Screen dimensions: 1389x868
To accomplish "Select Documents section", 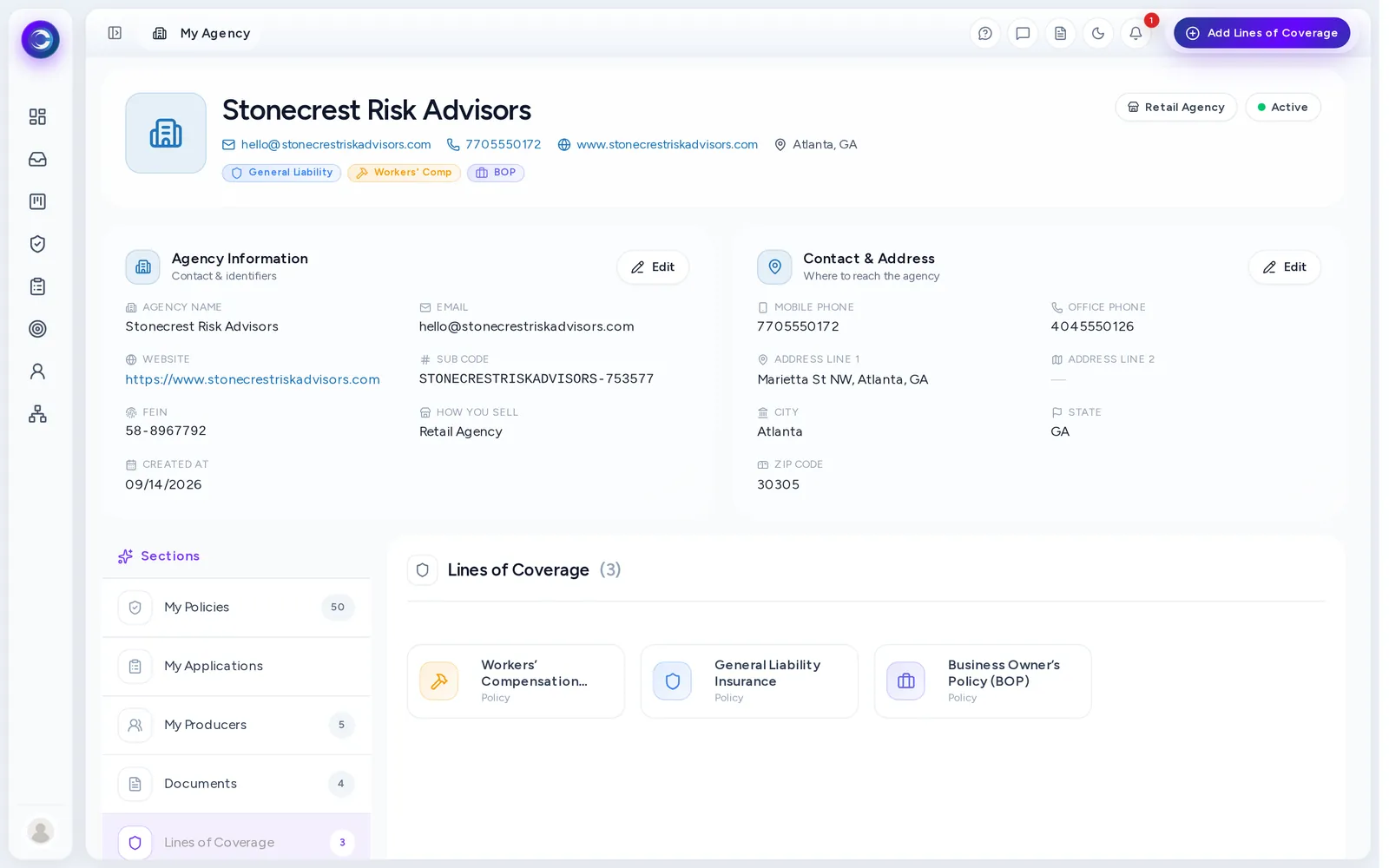I will coord(236,784).
